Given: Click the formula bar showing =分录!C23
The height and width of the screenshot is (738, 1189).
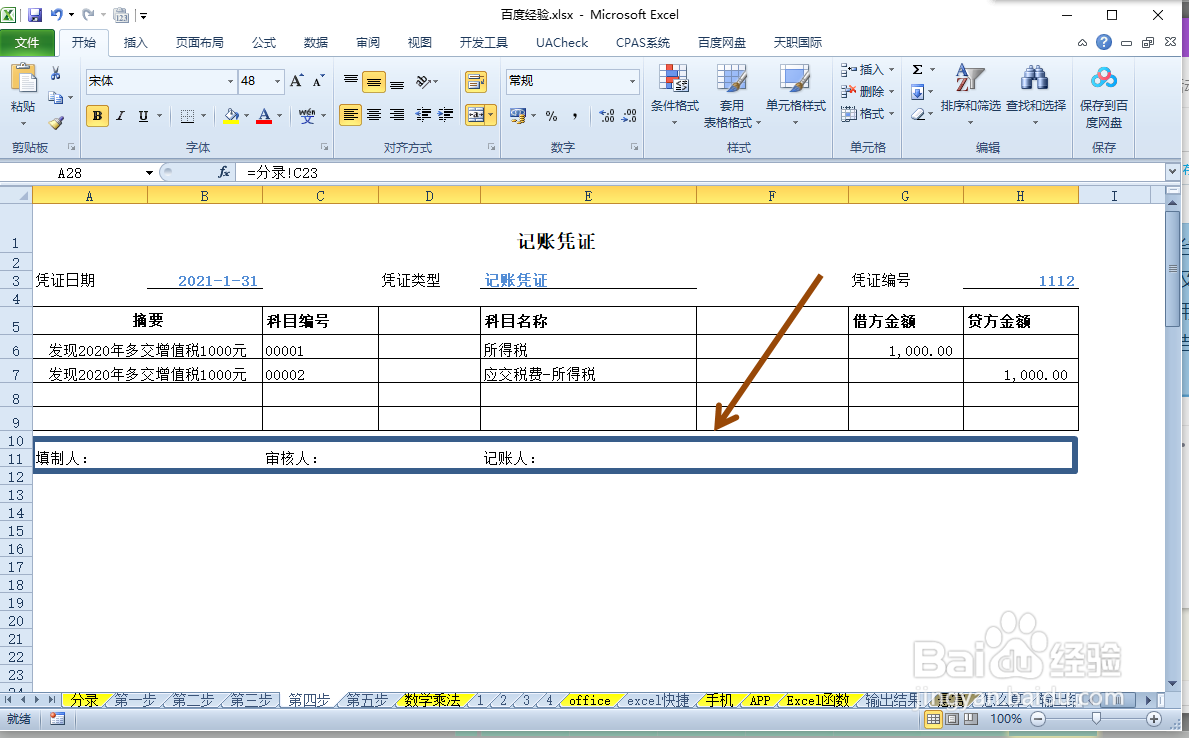Looking at the screenshot, I should [701, 173].
